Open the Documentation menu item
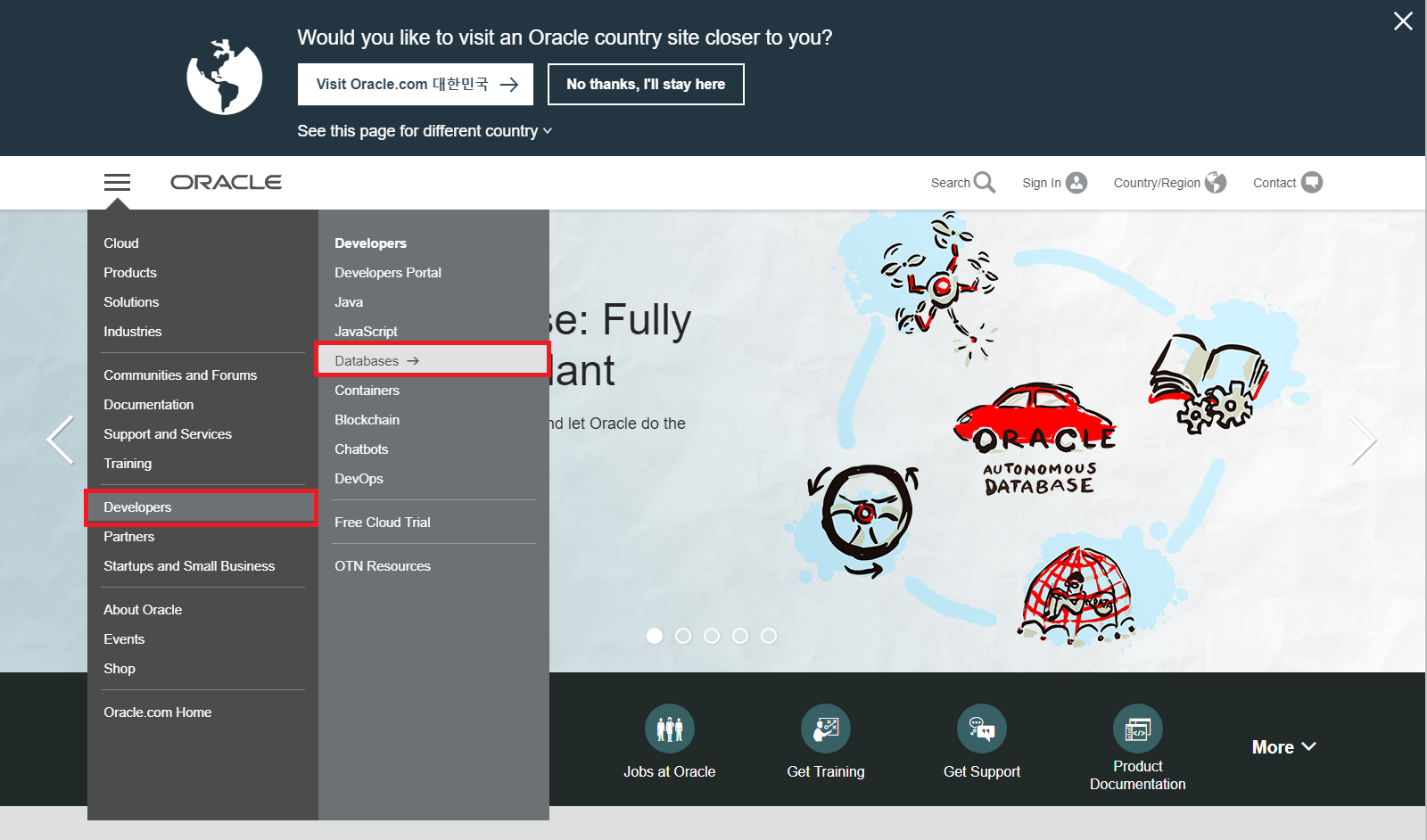The height and width of the screenshot is (840, 1427). click(149, 404)
